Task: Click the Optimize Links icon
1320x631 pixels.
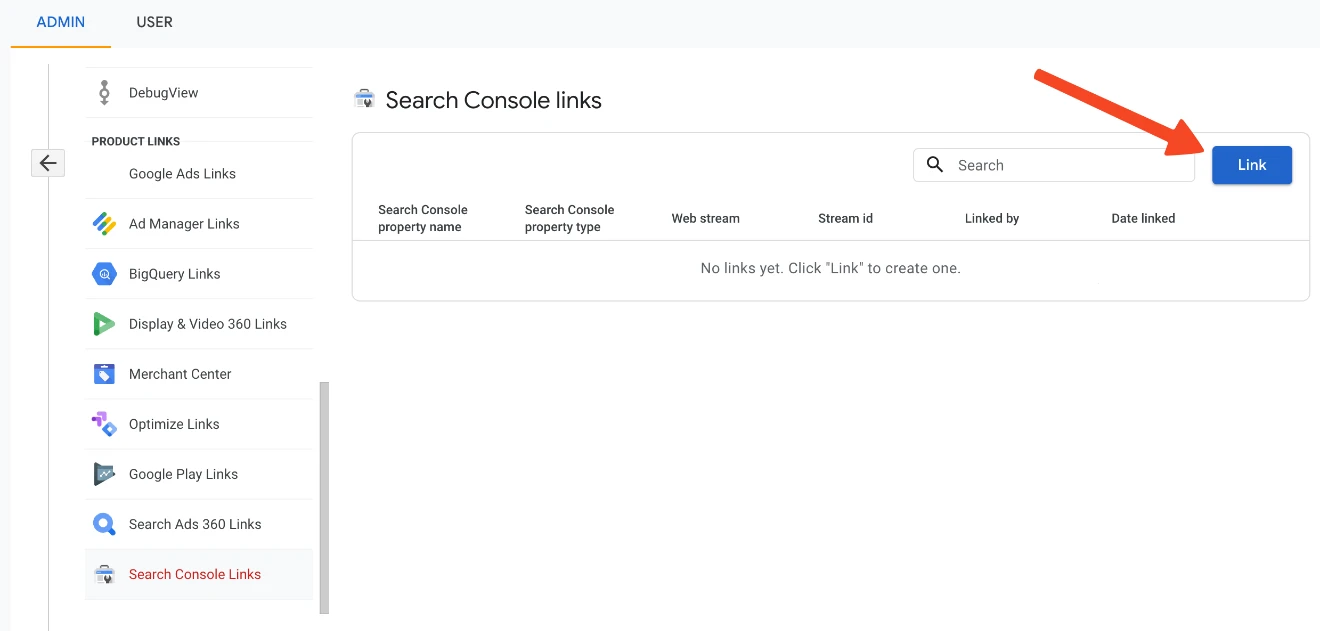Action: (x=104, y=424)
